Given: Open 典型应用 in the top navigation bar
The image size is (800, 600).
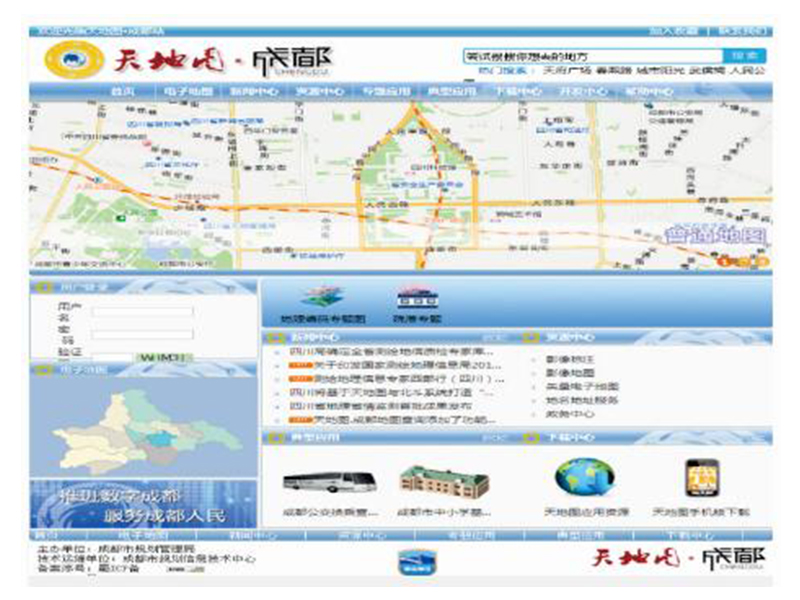Looking at the screenshot, I should click(452, 92).
